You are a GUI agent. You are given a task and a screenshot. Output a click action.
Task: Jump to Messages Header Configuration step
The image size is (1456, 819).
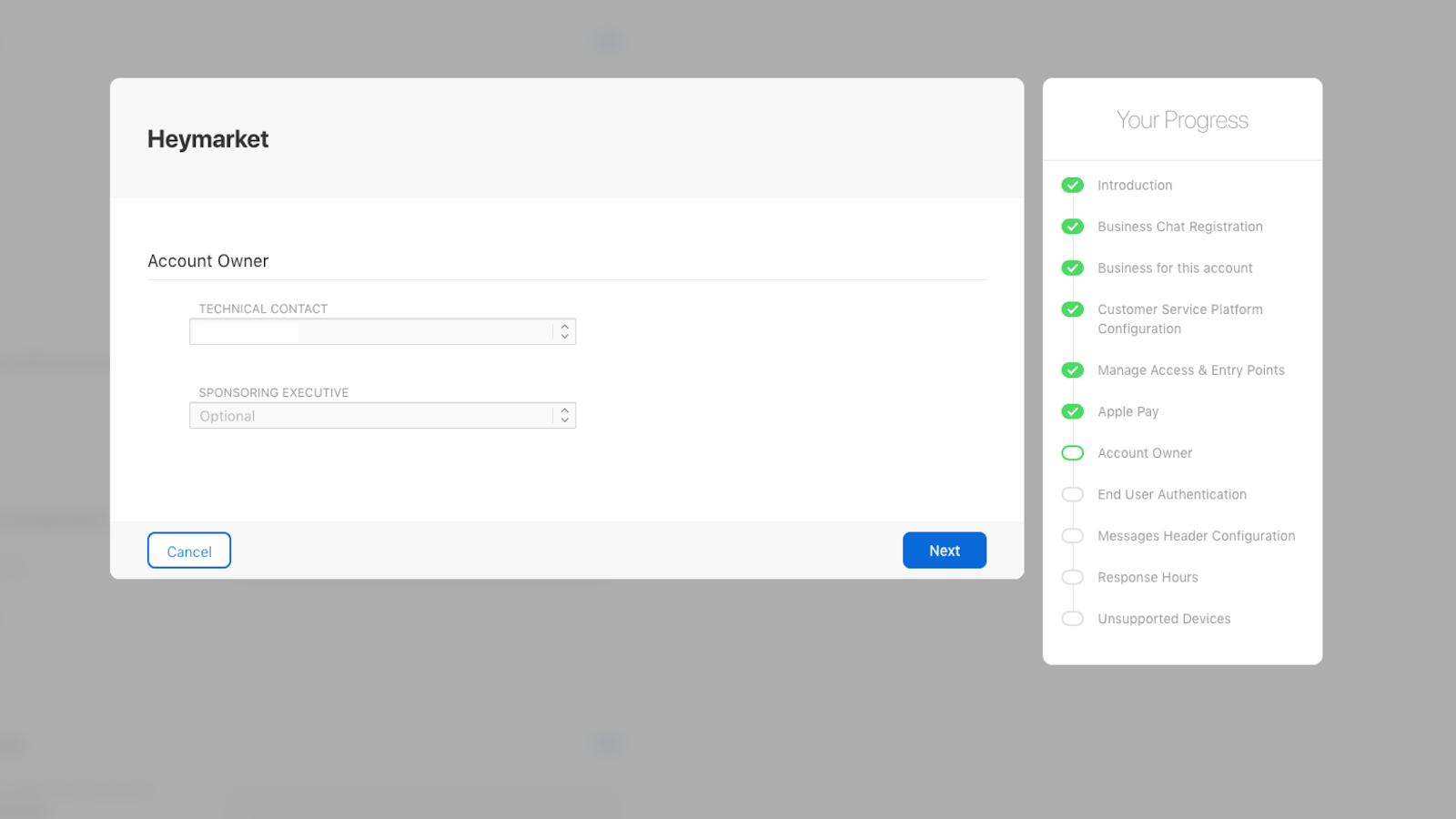click(1197, 536)
